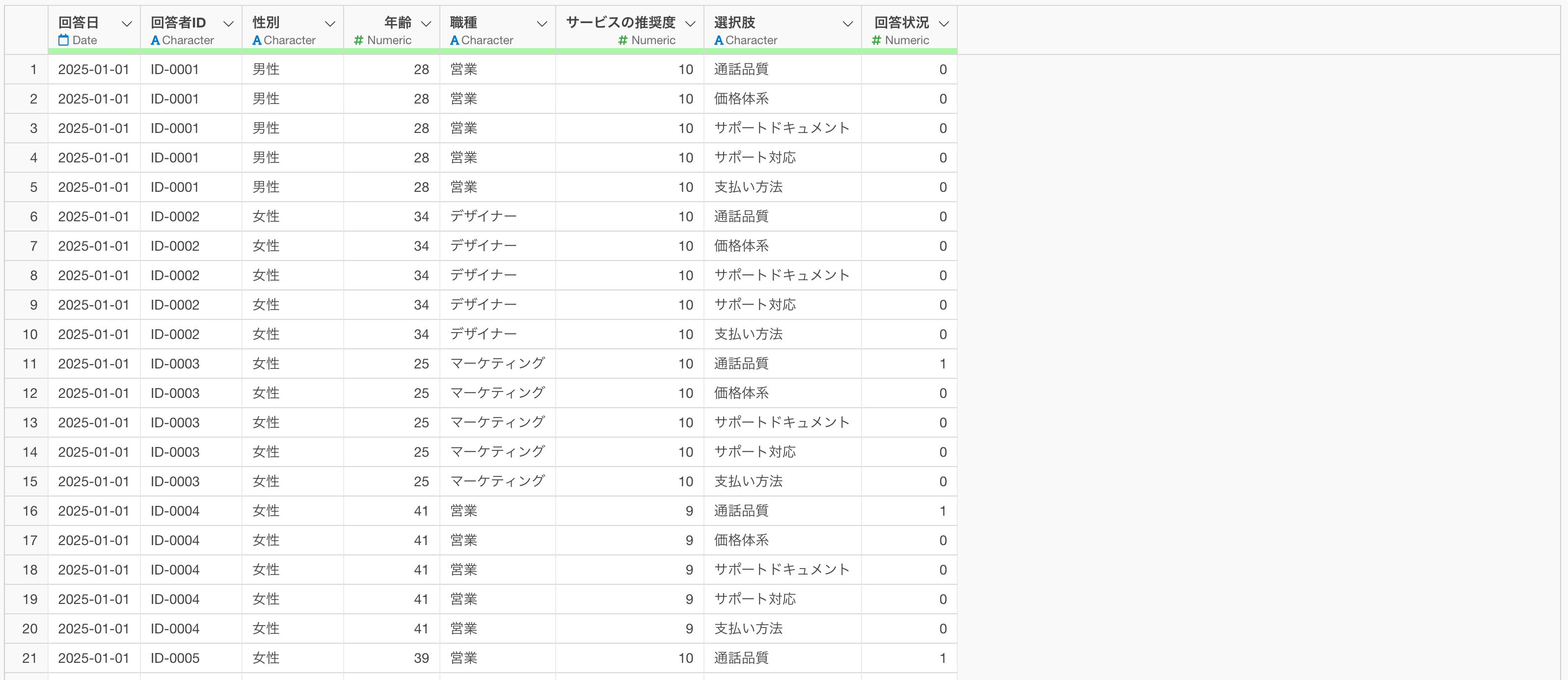Screen dimensions: 1568x680
Task: Expand the 選択肢 column menu chevron
Action: (x=847, y=24)
